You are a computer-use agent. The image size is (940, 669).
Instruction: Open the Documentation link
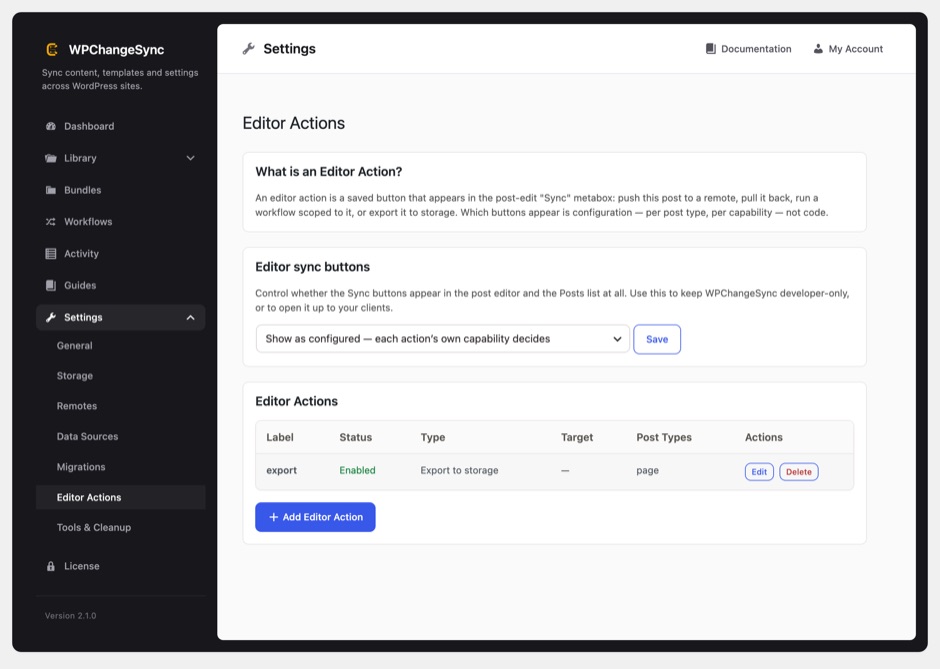[749, 49]
